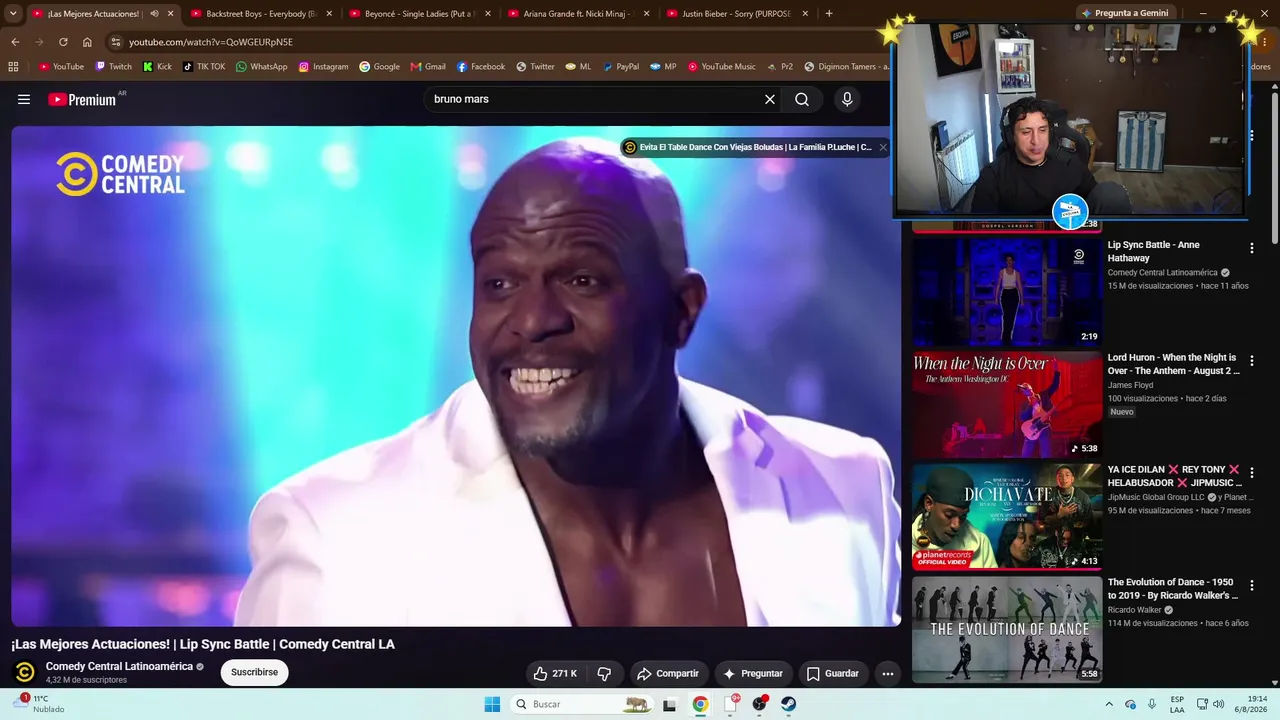Open the Twitter bookmark
Viewport: 1280px width, 720px height.
535,67
